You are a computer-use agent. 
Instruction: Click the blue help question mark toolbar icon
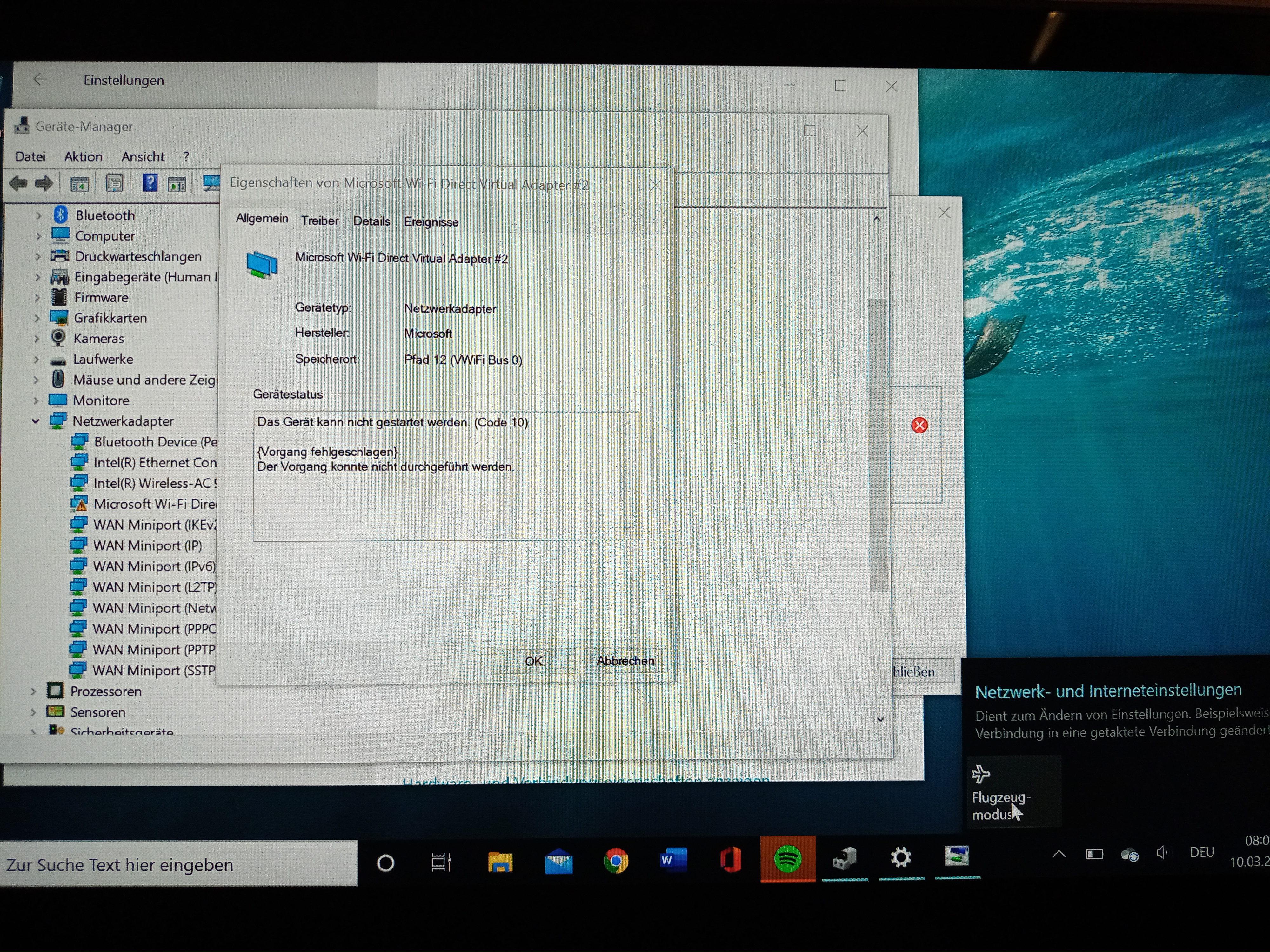click(x=149, y=183)
